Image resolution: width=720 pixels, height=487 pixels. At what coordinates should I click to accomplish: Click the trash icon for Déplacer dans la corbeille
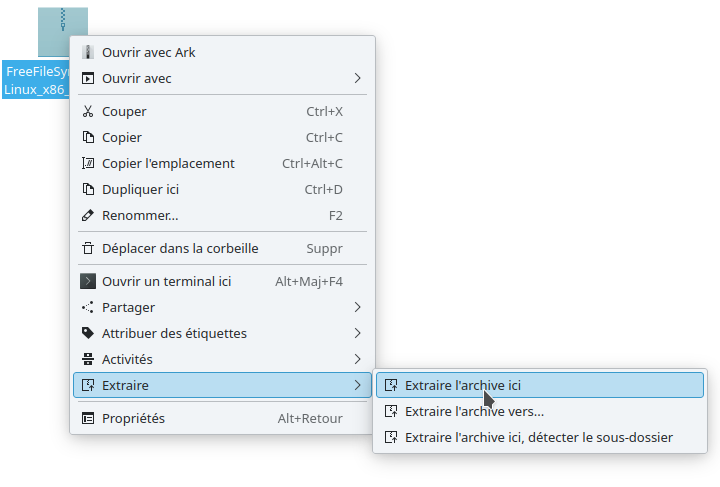pyautogui.click(x=88, y=249)
